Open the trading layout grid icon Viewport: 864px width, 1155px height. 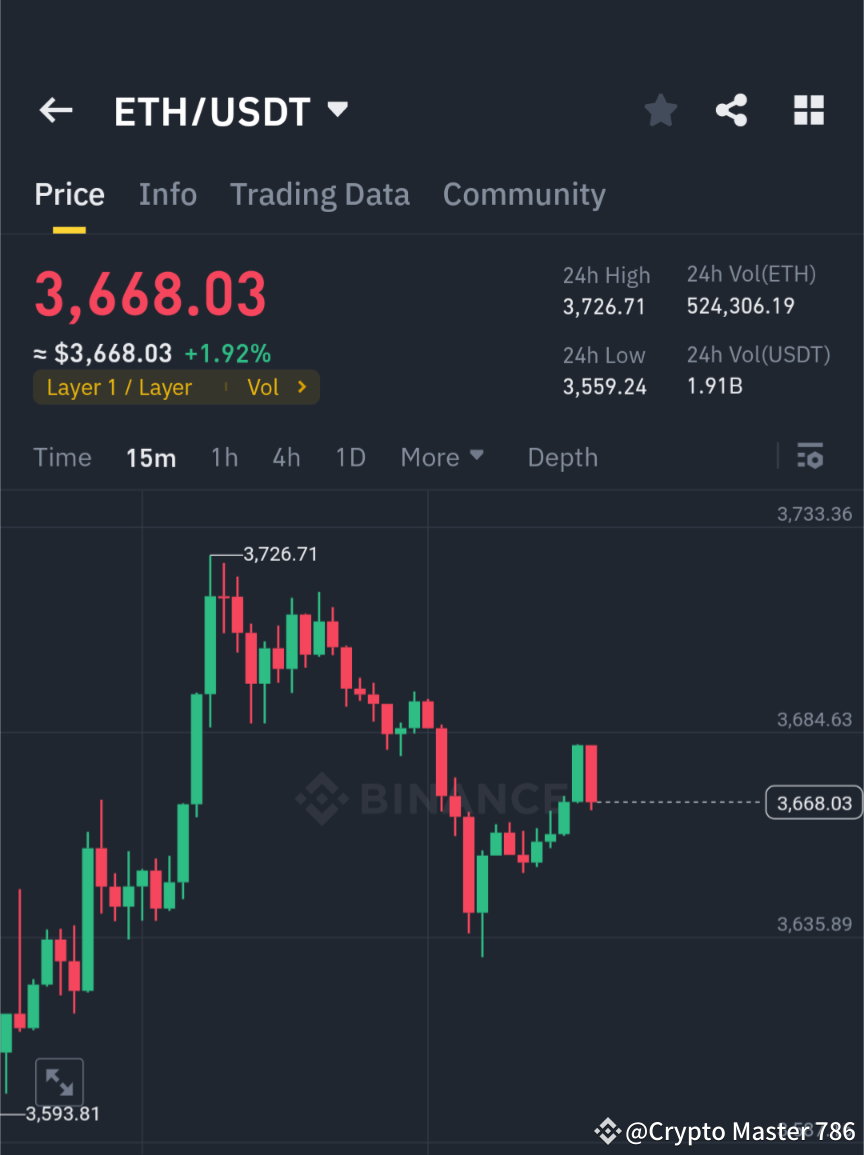(808, 110)
